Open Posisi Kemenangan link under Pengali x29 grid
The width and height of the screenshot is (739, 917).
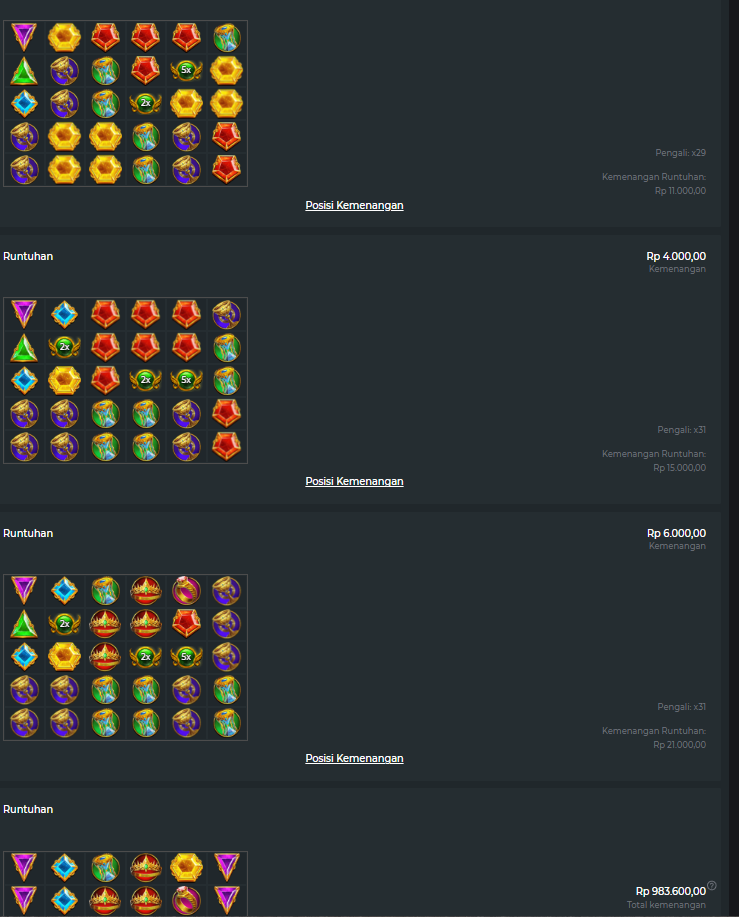click(354, 205)
